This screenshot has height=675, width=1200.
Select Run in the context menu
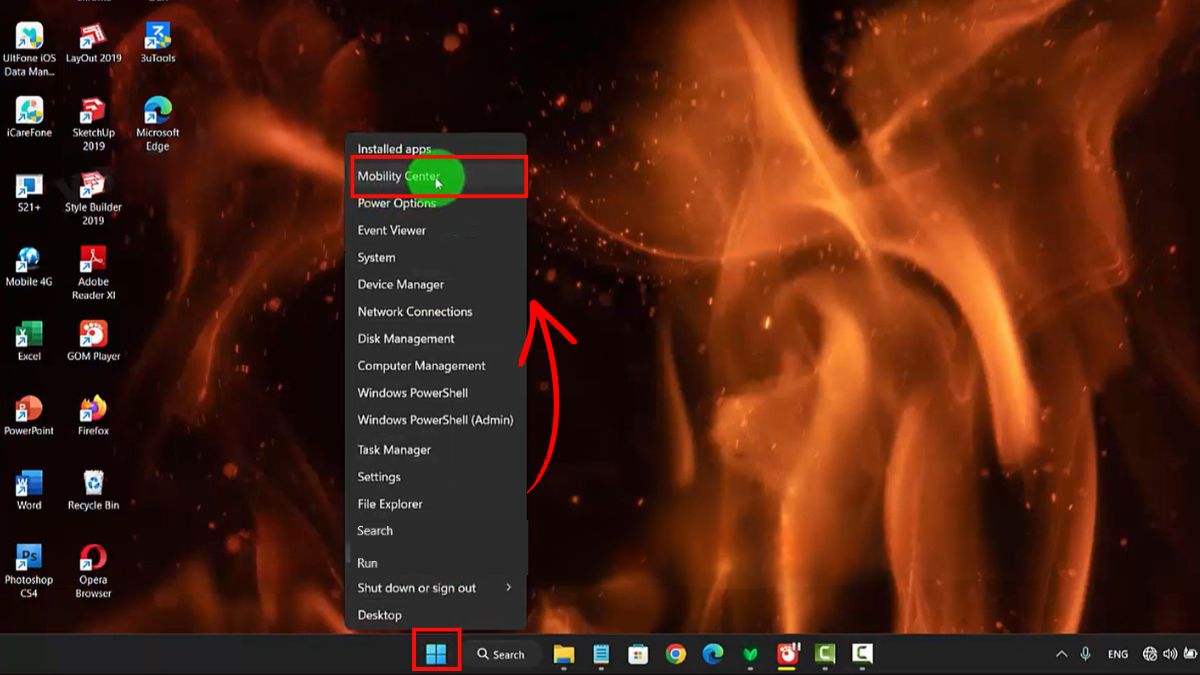click(x=436, y=563)
